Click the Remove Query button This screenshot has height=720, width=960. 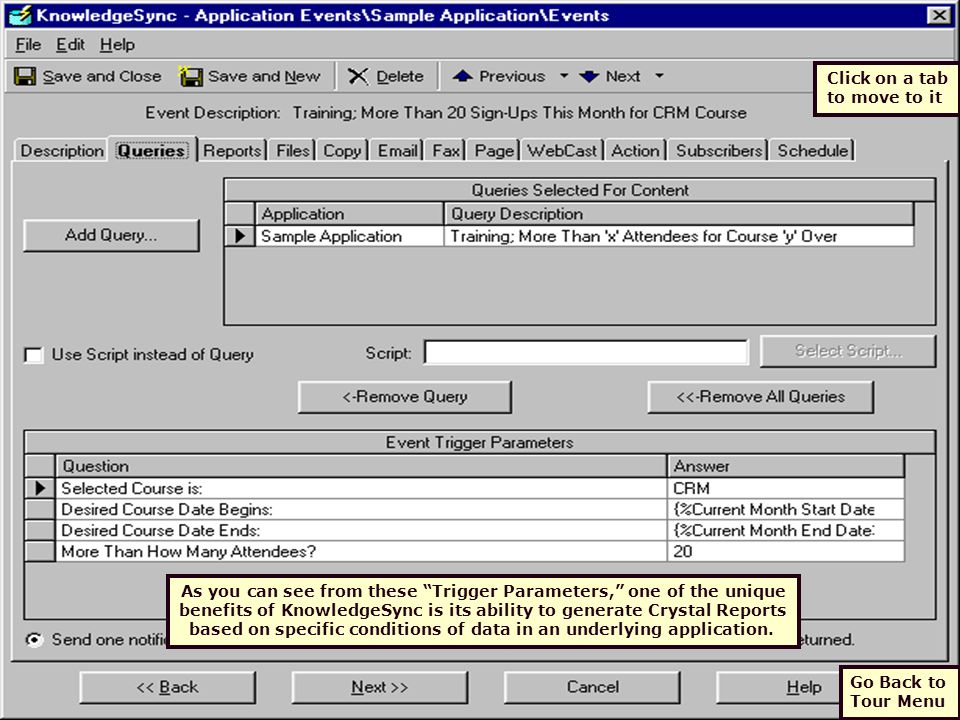coord(405,397)
